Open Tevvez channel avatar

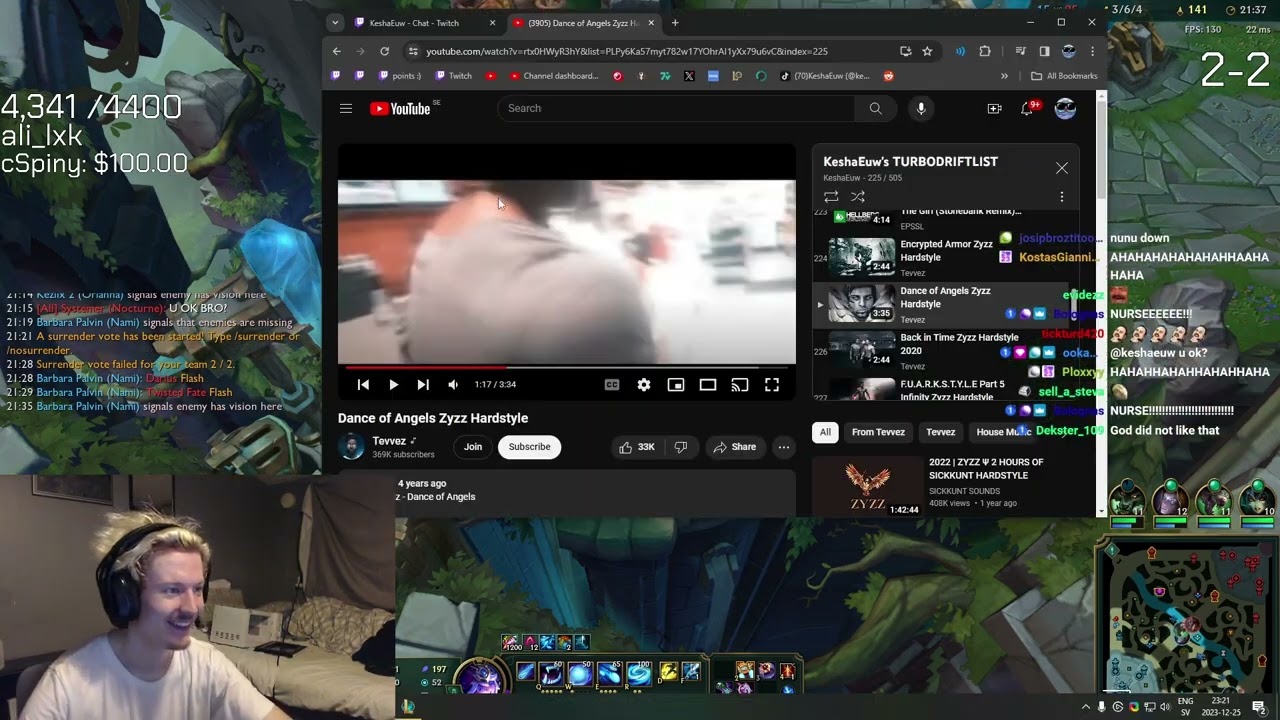click(x=351, y=447)
